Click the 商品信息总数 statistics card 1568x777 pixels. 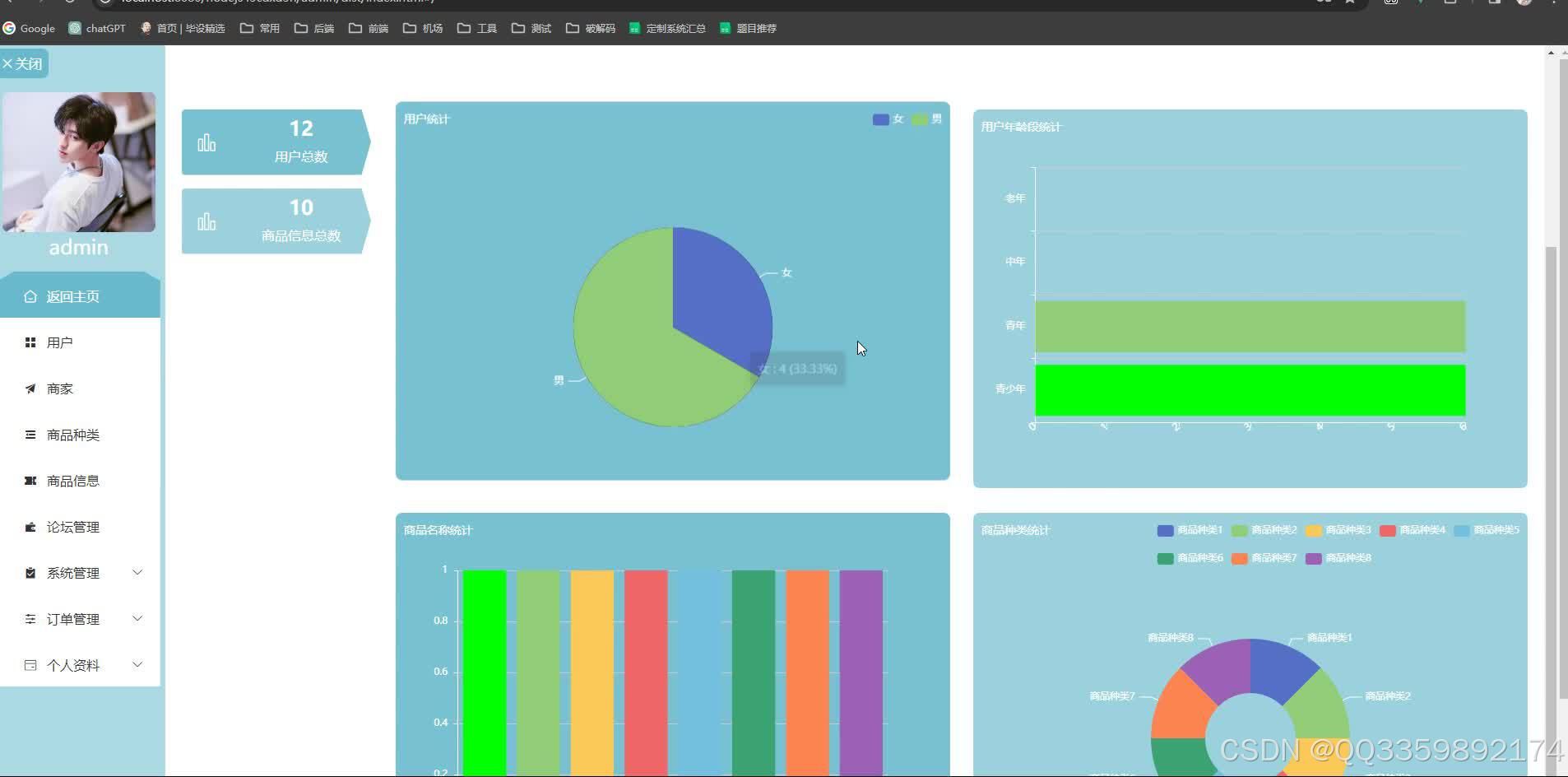pos(276,221)
